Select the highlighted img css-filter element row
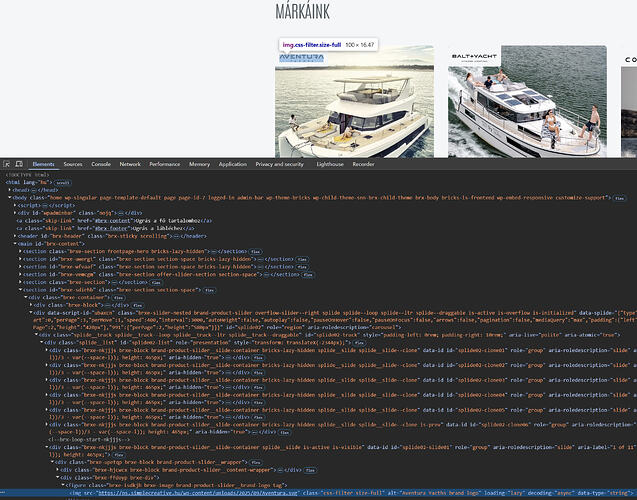This screenshot has height=500, width=637. pos(300,493)
